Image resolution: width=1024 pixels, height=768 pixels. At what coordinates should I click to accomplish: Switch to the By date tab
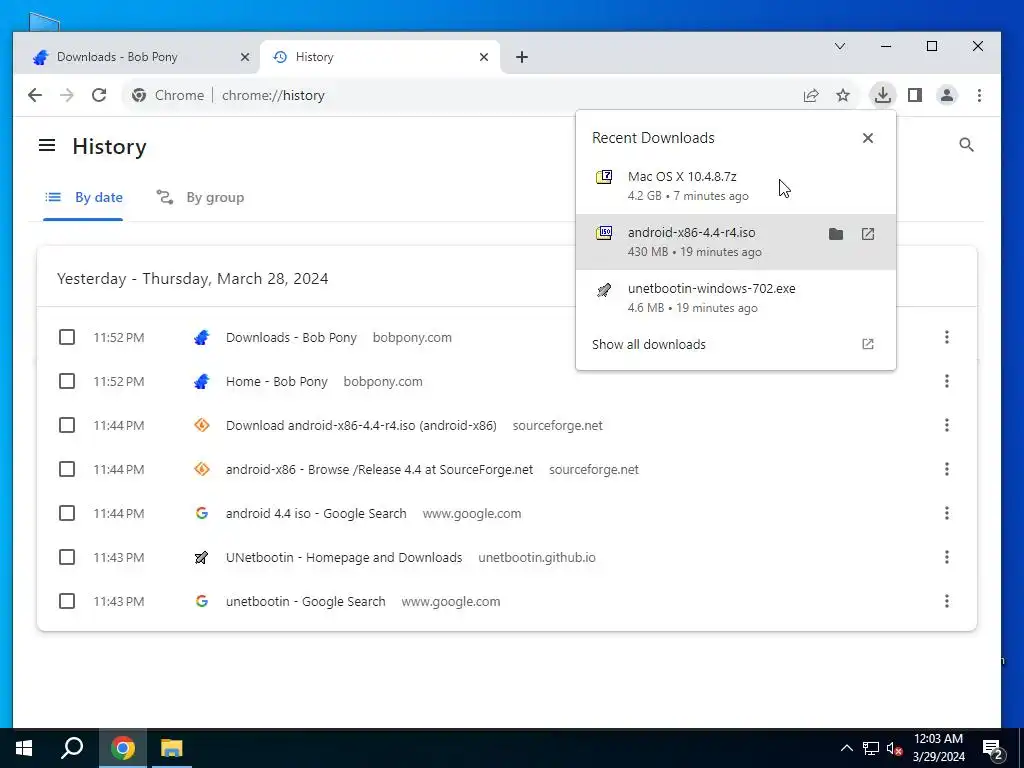83,197
